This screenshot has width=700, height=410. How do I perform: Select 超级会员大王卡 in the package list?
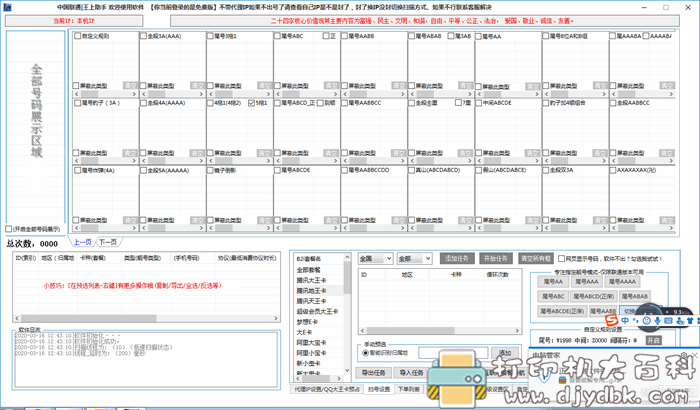click(317, 311)
